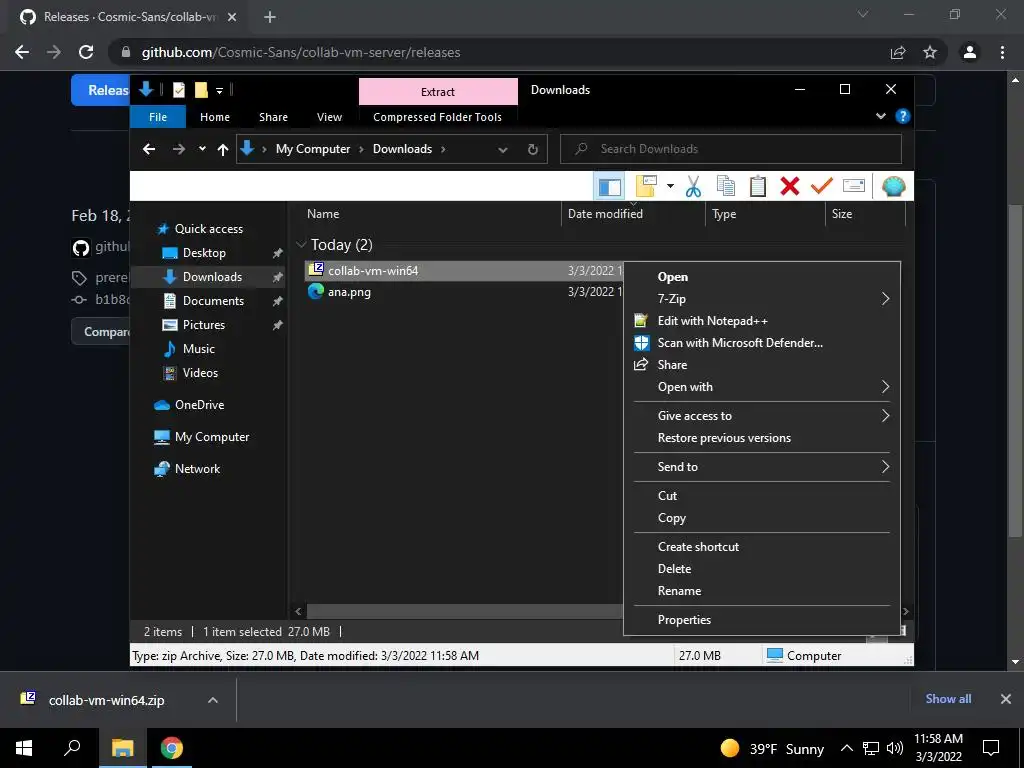Click My Computer in the address breadcrumb

point(313,149)
